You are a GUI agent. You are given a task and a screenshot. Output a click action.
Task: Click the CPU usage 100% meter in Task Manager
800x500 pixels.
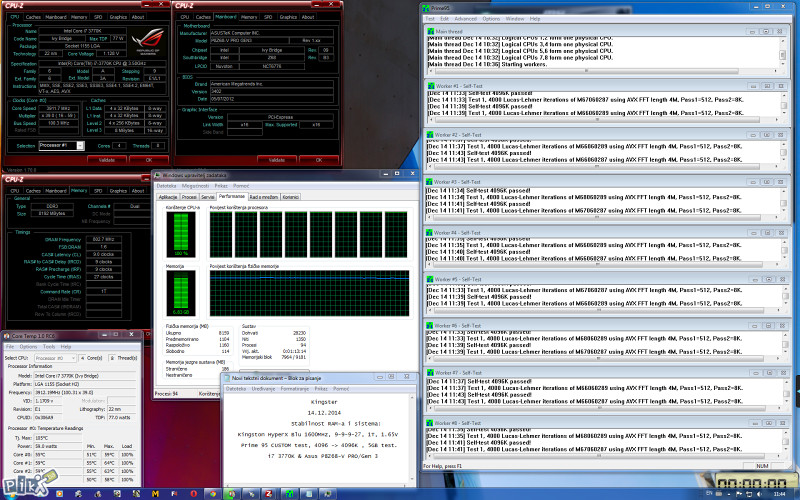(181, 234)
